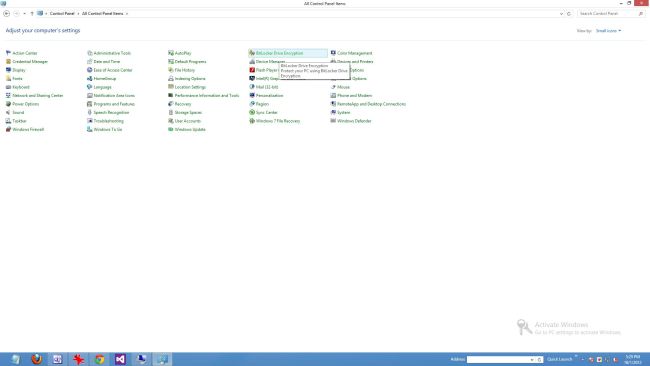This screenshot has width=650, height=366.
Task: Open Default Programs icon
Action: pyautogui.click(x=170, y=61)
